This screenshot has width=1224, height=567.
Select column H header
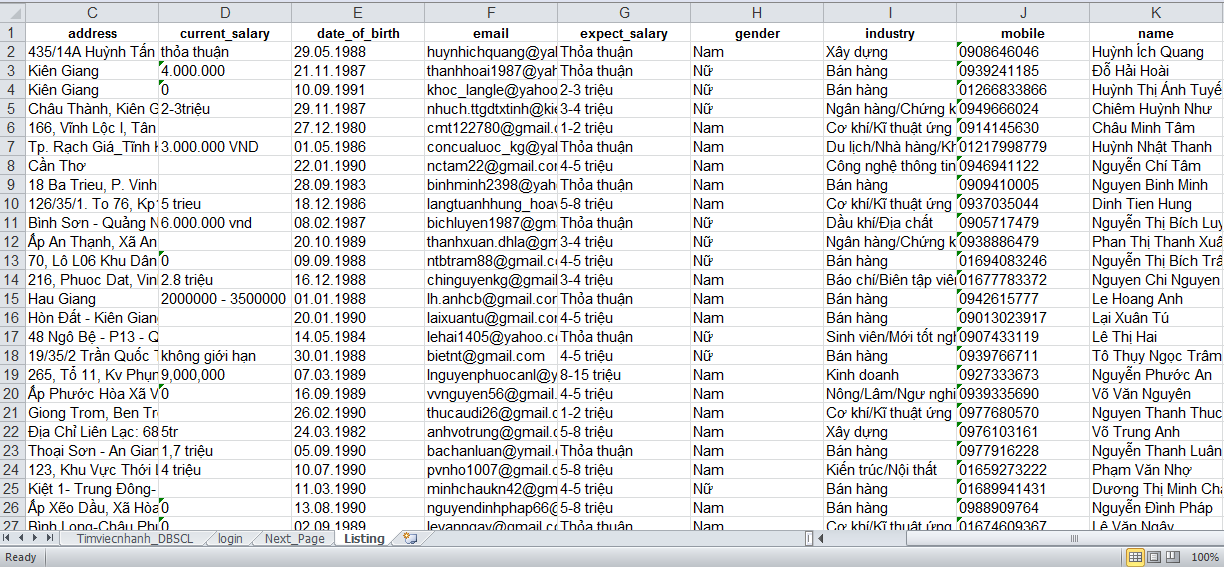[x=757, y=13]
